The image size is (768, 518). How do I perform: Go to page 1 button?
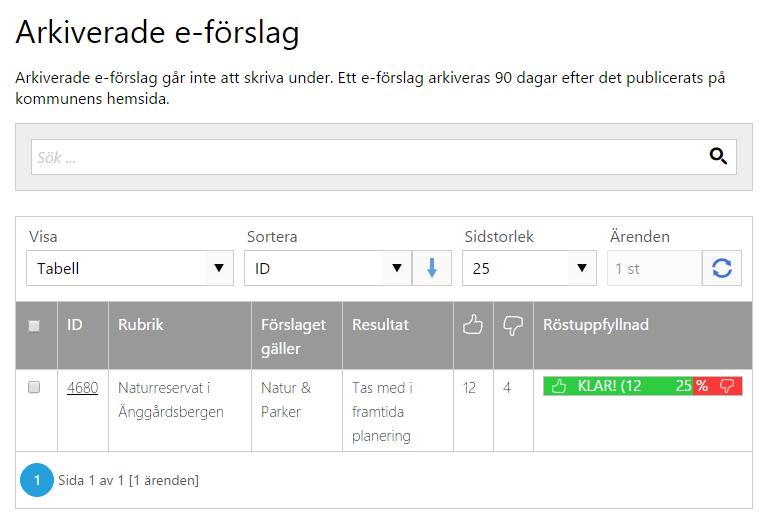pos(37,480)
